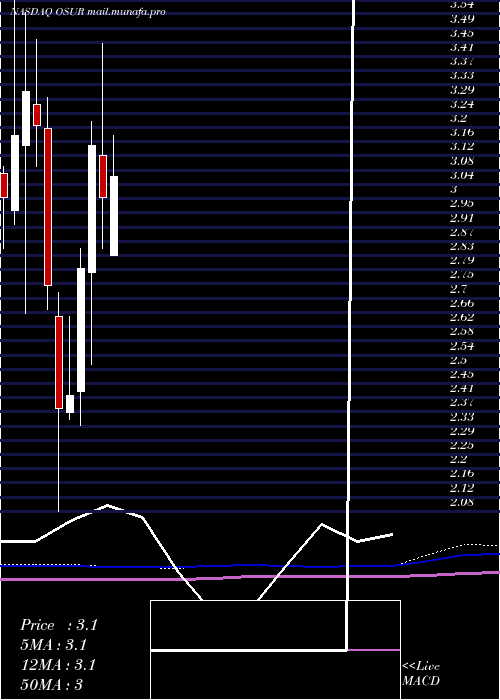Click the 2.33 price axis label

click(462, 417)
